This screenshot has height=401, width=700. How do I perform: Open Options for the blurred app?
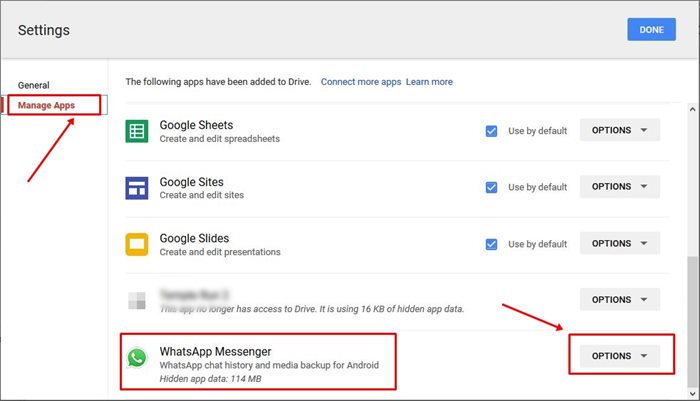point(620,300)
